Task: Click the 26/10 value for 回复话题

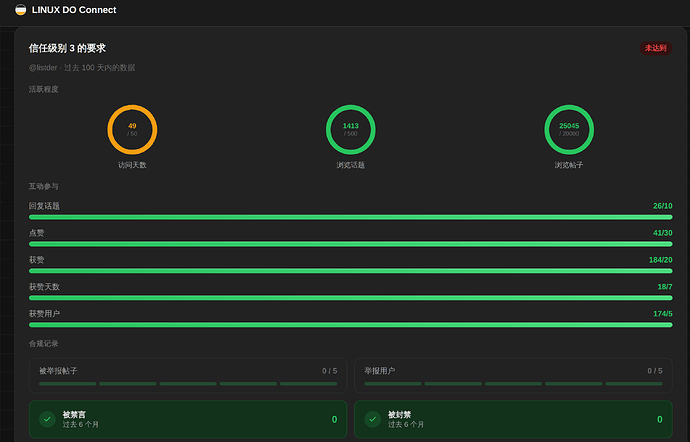Action: point(663,206)
